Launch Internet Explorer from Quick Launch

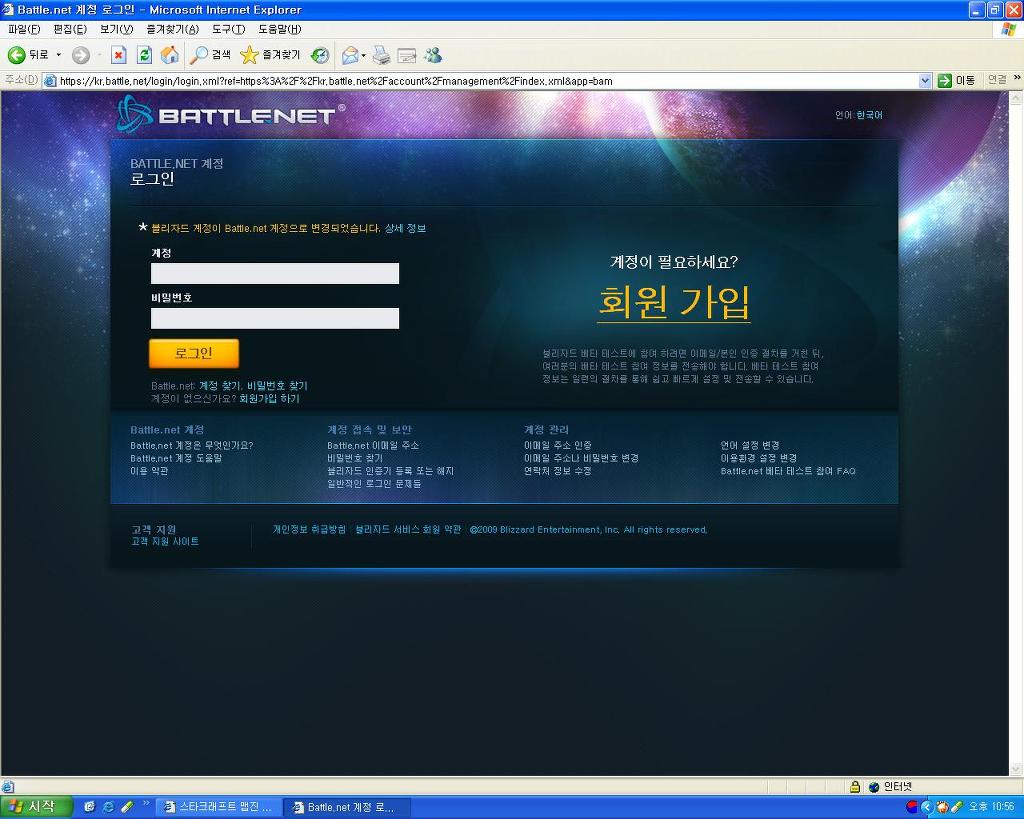pos(108,807)
